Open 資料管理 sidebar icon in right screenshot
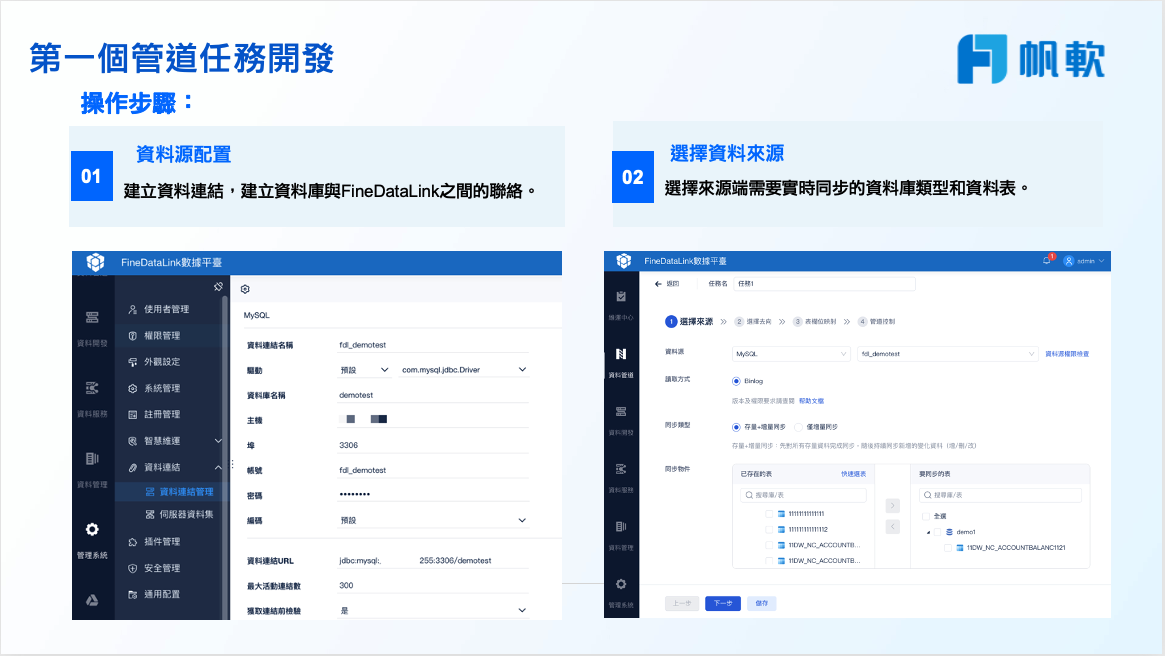The image size is (1165, 656). tap(620, 527)
